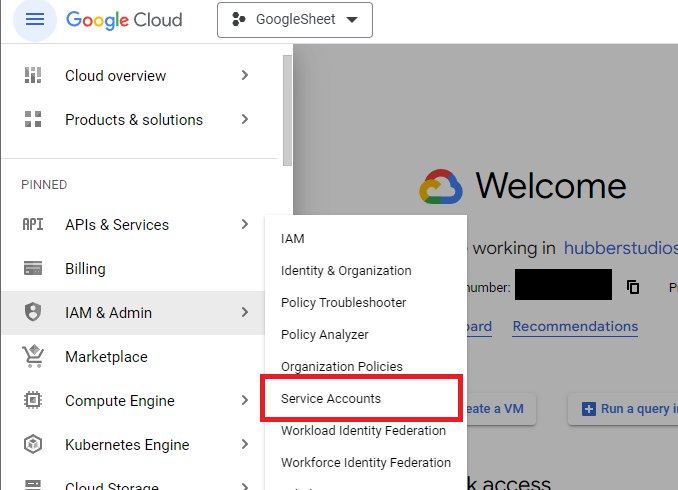Open Products & solutions menu item

click(x=138, y=119)
